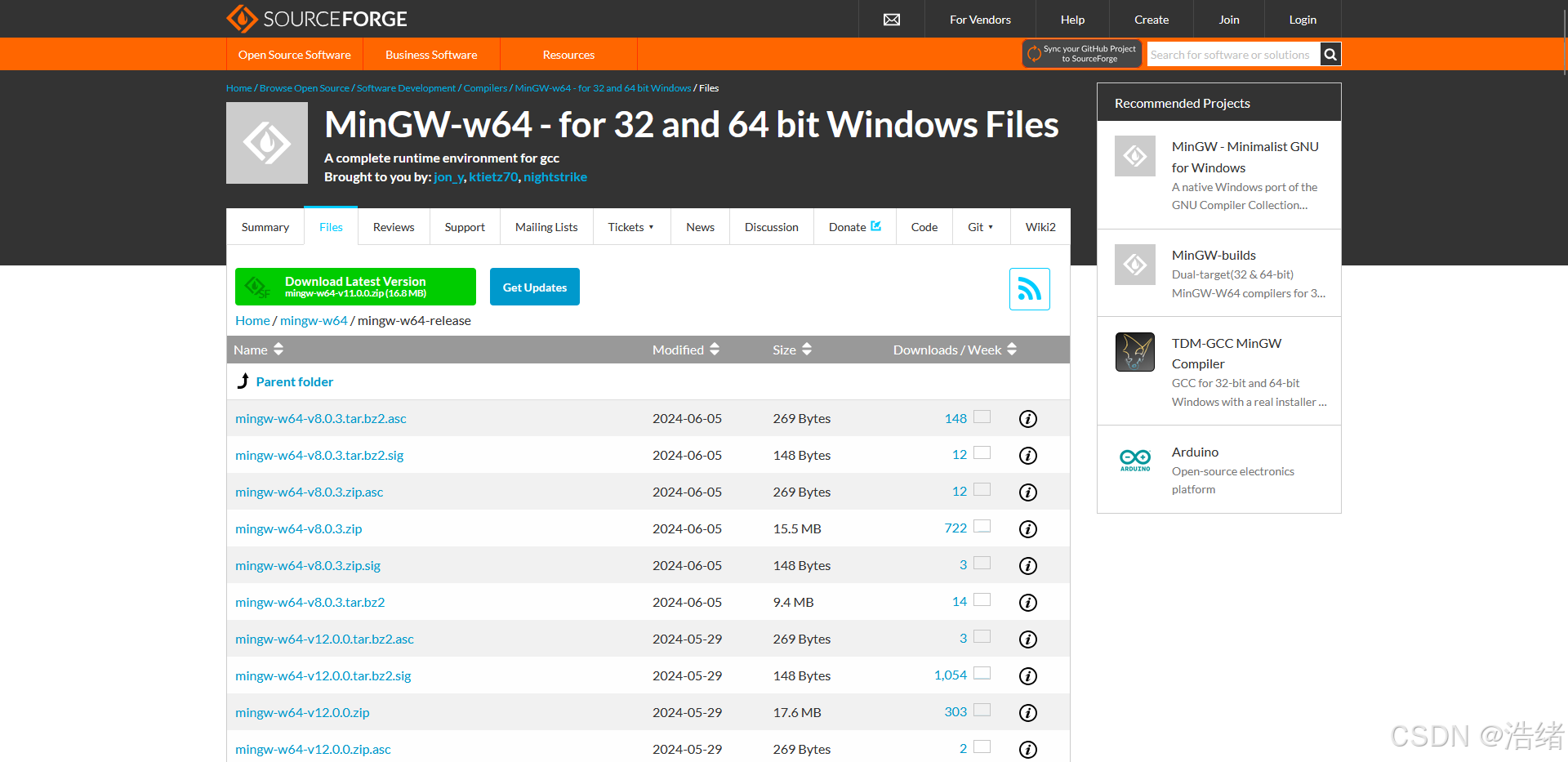Show info for mingw-w64-v12.0.0.zip file

click(x=1028, y=713)
